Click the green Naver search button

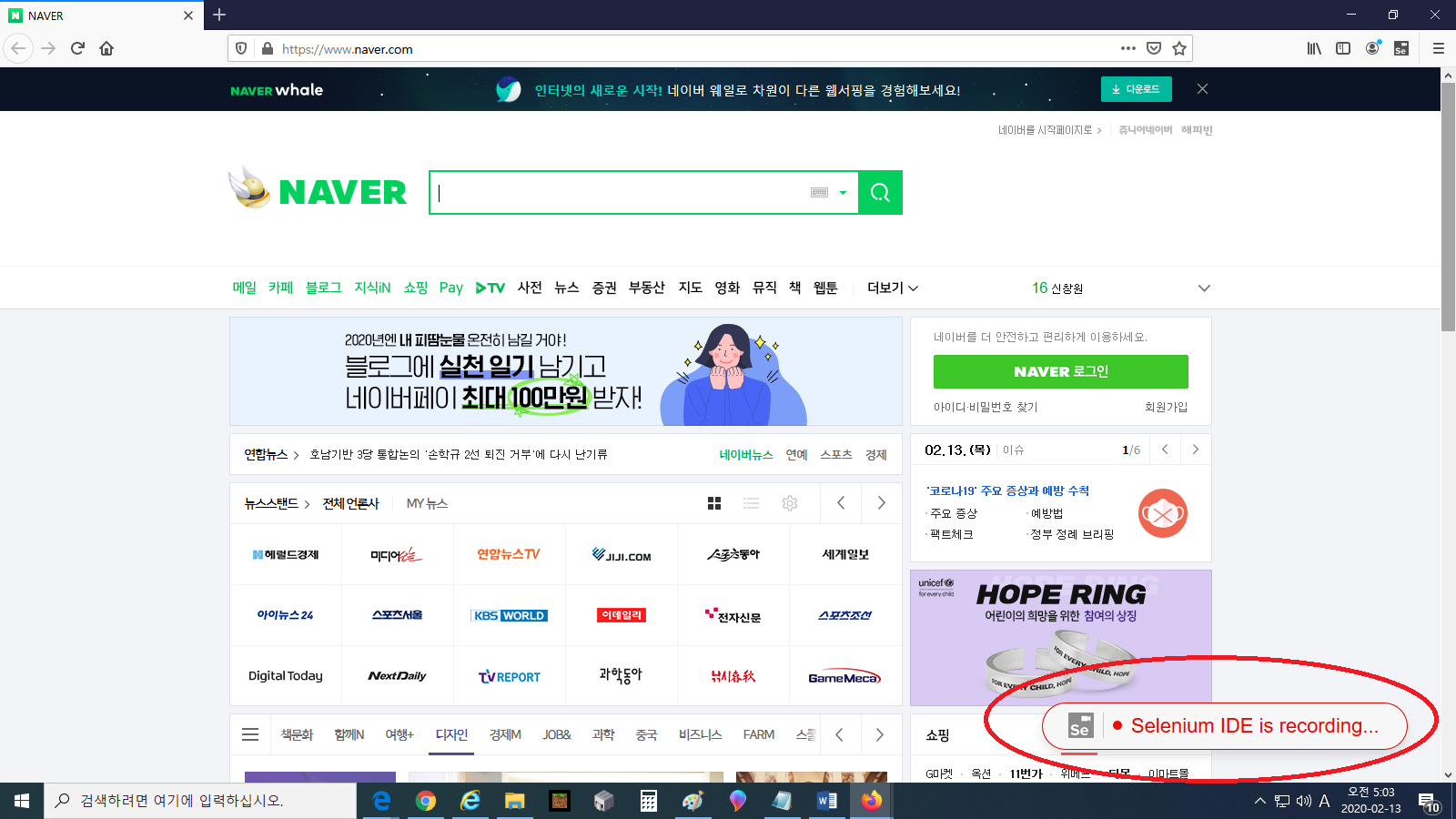pyautogui.click(x=880, y=192)
